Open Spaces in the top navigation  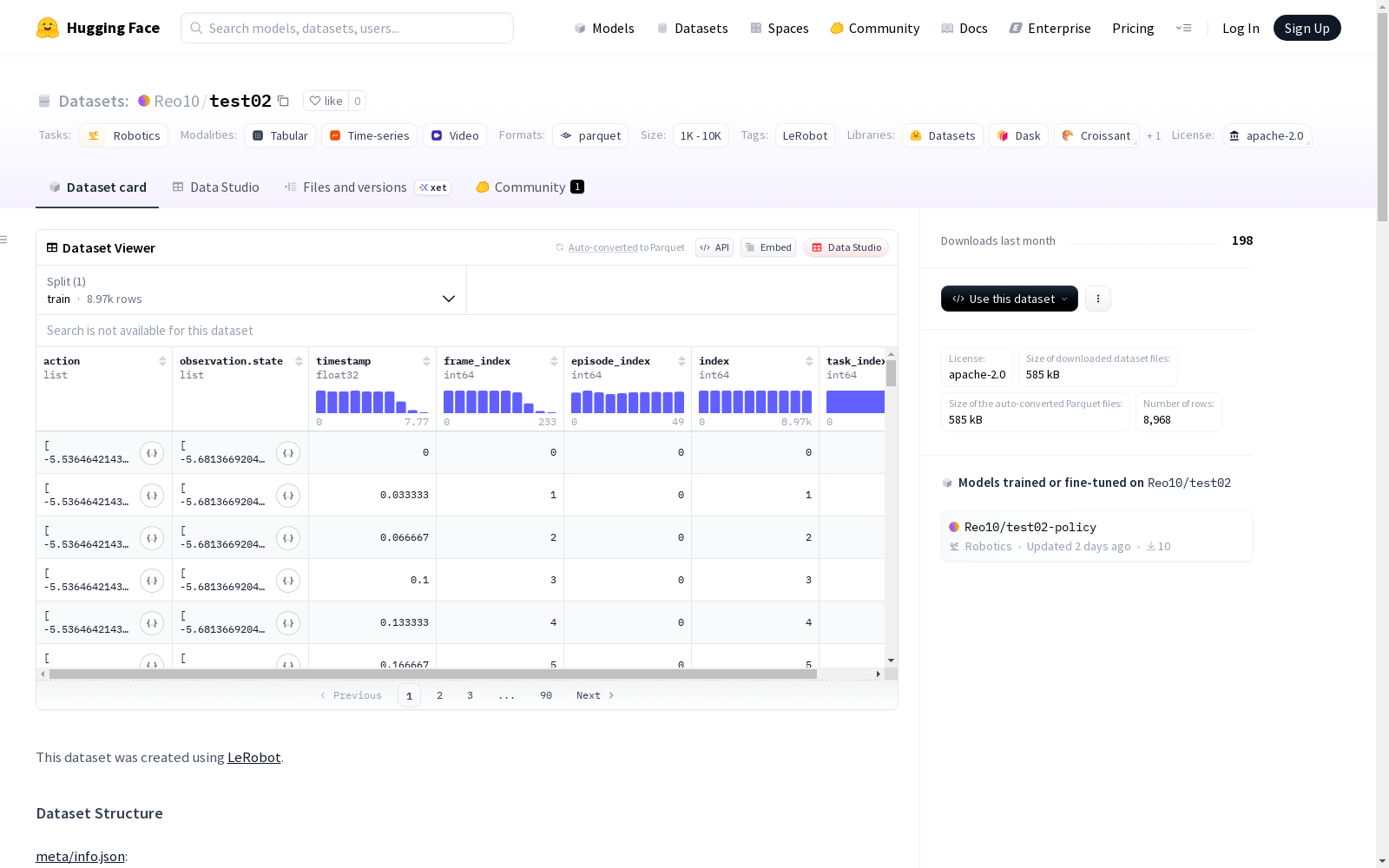click(780, 28)
